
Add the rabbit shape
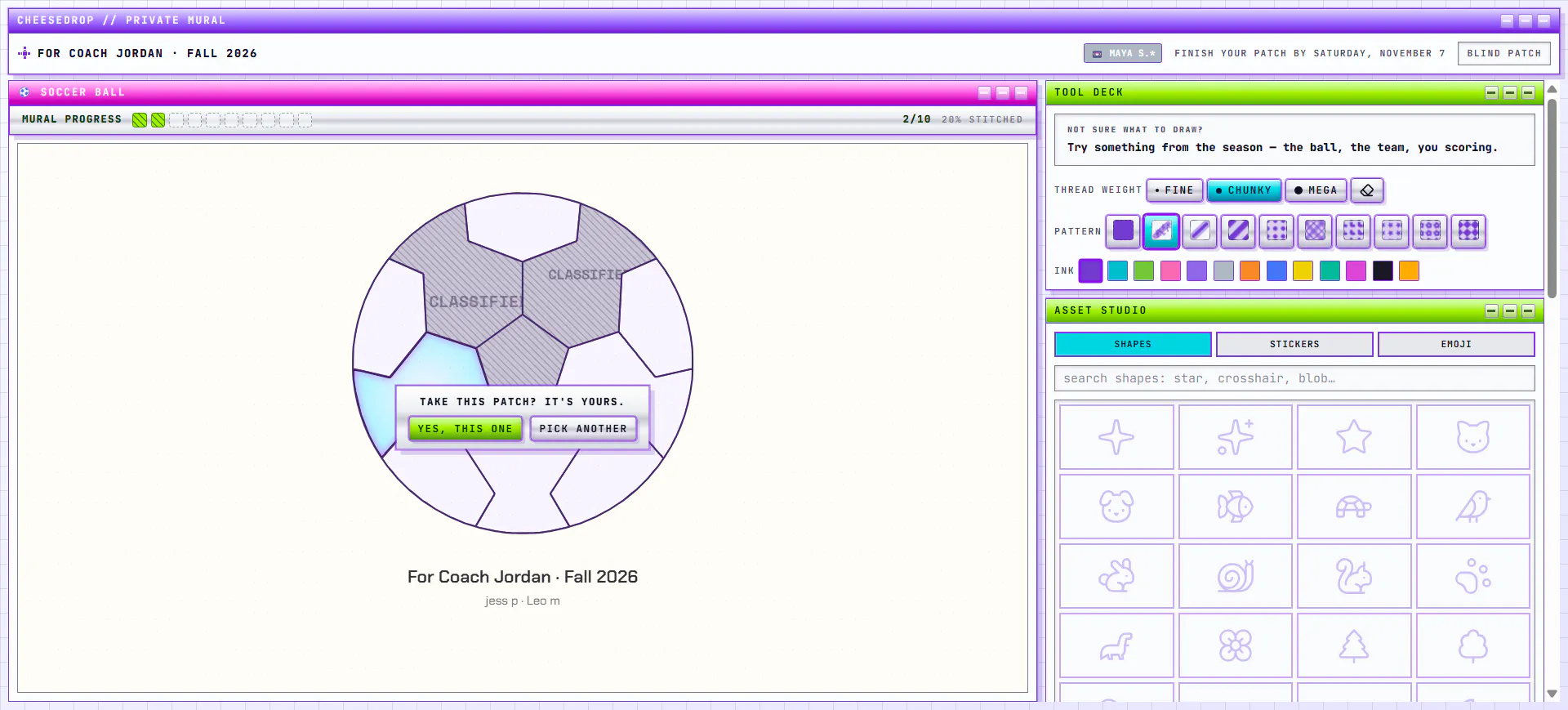pos(1116,576)
